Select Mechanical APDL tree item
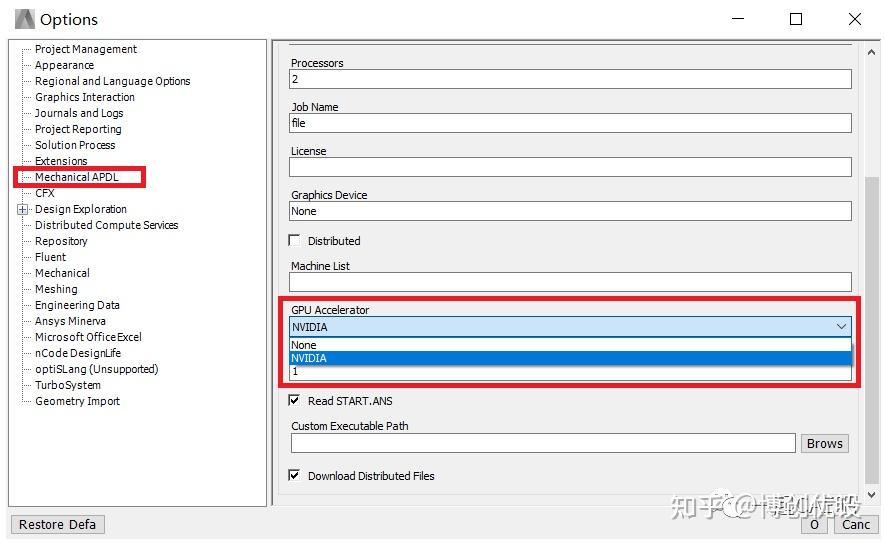The image size is (885, 544). (x=77, y=177)
